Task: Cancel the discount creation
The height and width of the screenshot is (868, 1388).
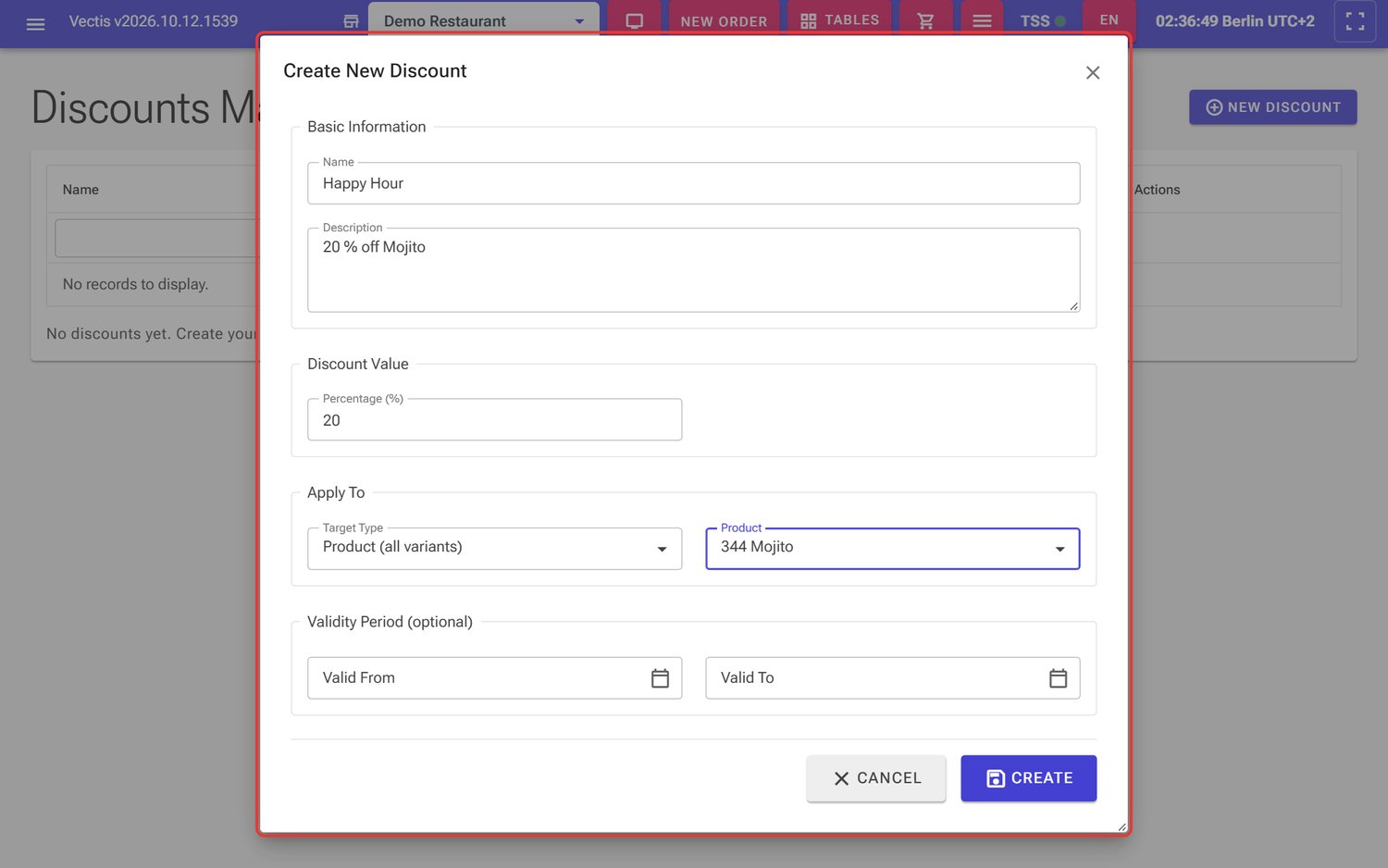Action: click(875, 778)
